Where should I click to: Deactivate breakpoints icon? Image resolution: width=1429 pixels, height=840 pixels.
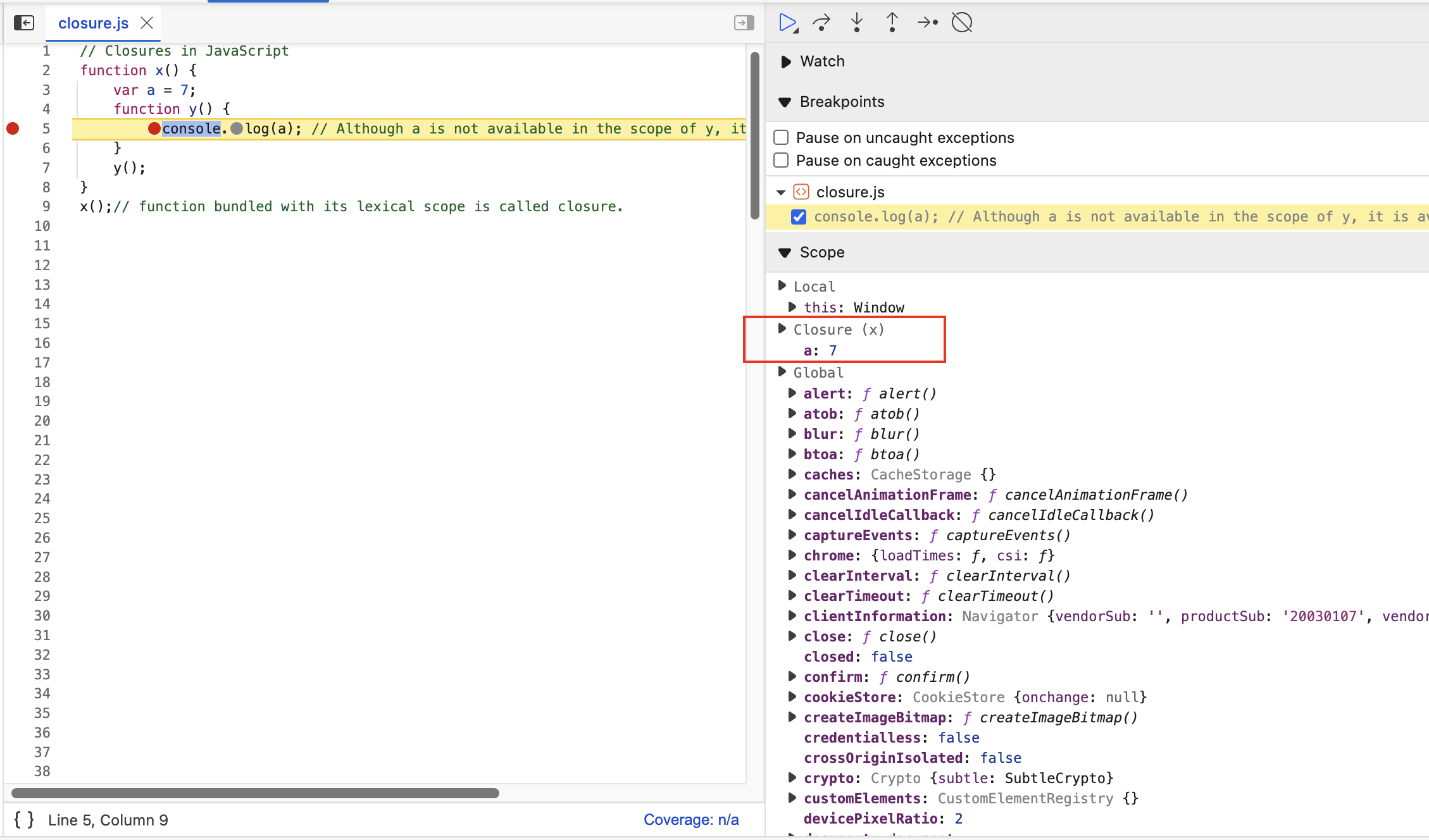tap(962, 23)
